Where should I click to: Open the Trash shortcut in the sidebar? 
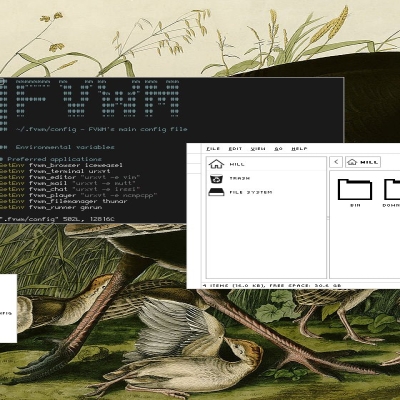click(x=266, y=178)
